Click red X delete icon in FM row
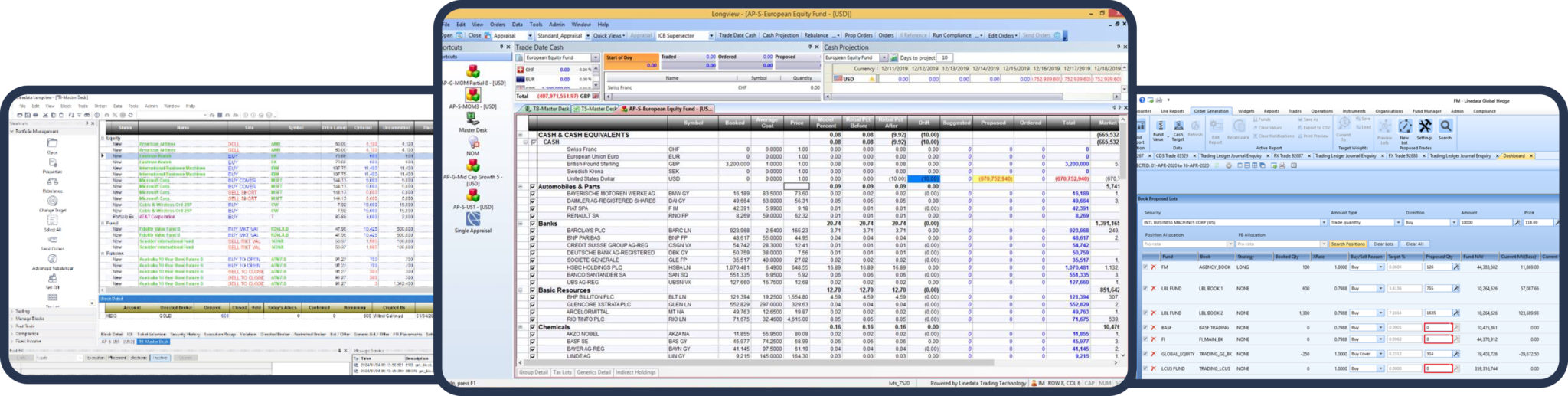1568x396 pixels. (x=1154, y=267)
